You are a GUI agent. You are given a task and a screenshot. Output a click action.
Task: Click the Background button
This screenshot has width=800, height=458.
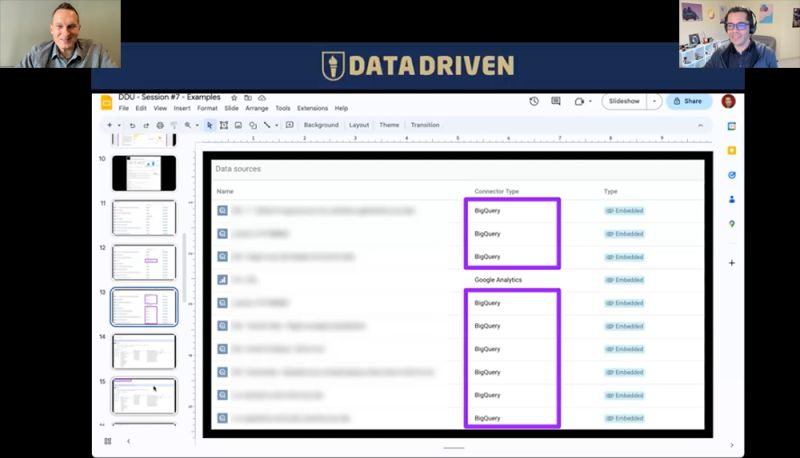pos(321,125)
